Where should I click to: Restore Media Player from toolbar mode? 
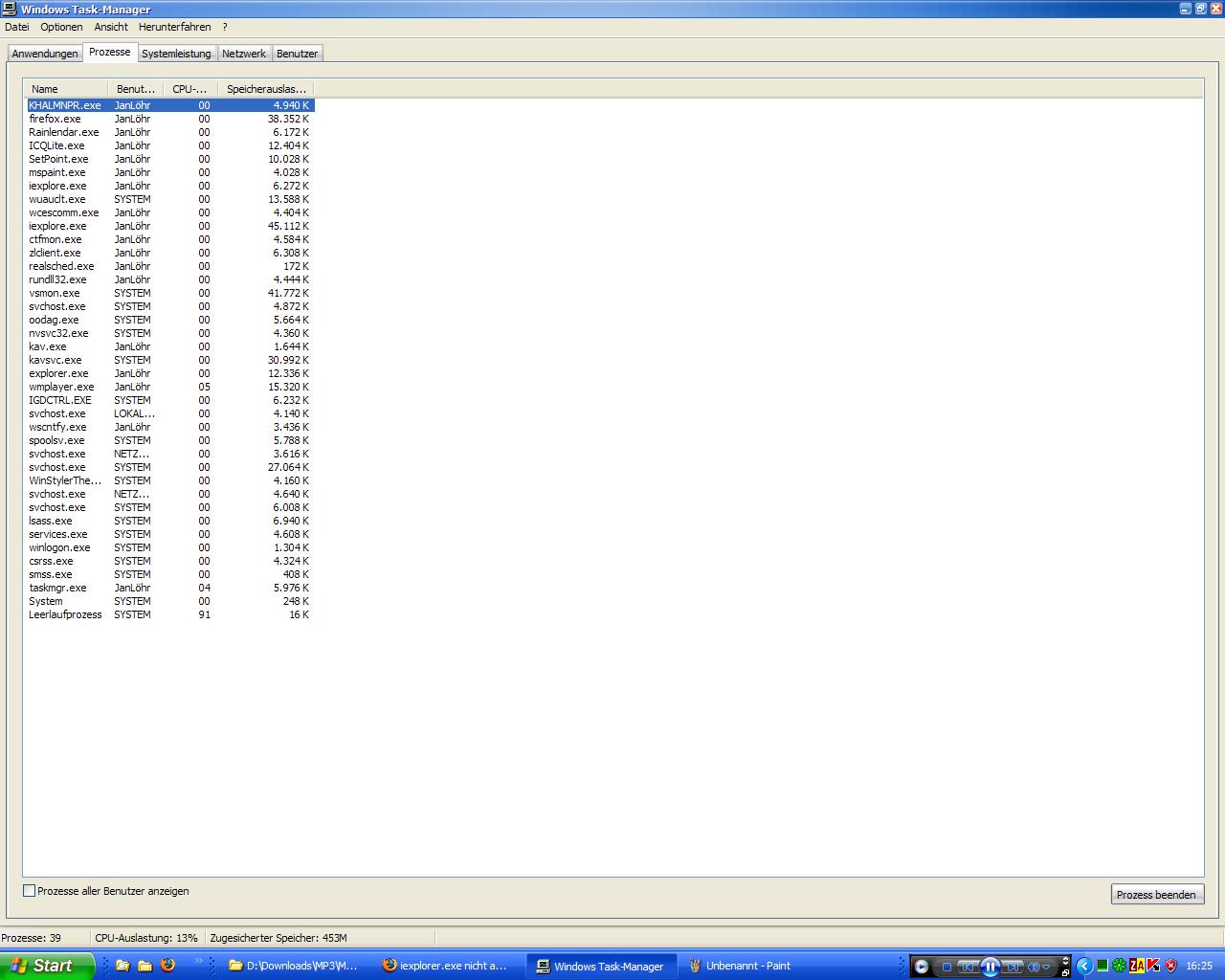pos(1065,971)
